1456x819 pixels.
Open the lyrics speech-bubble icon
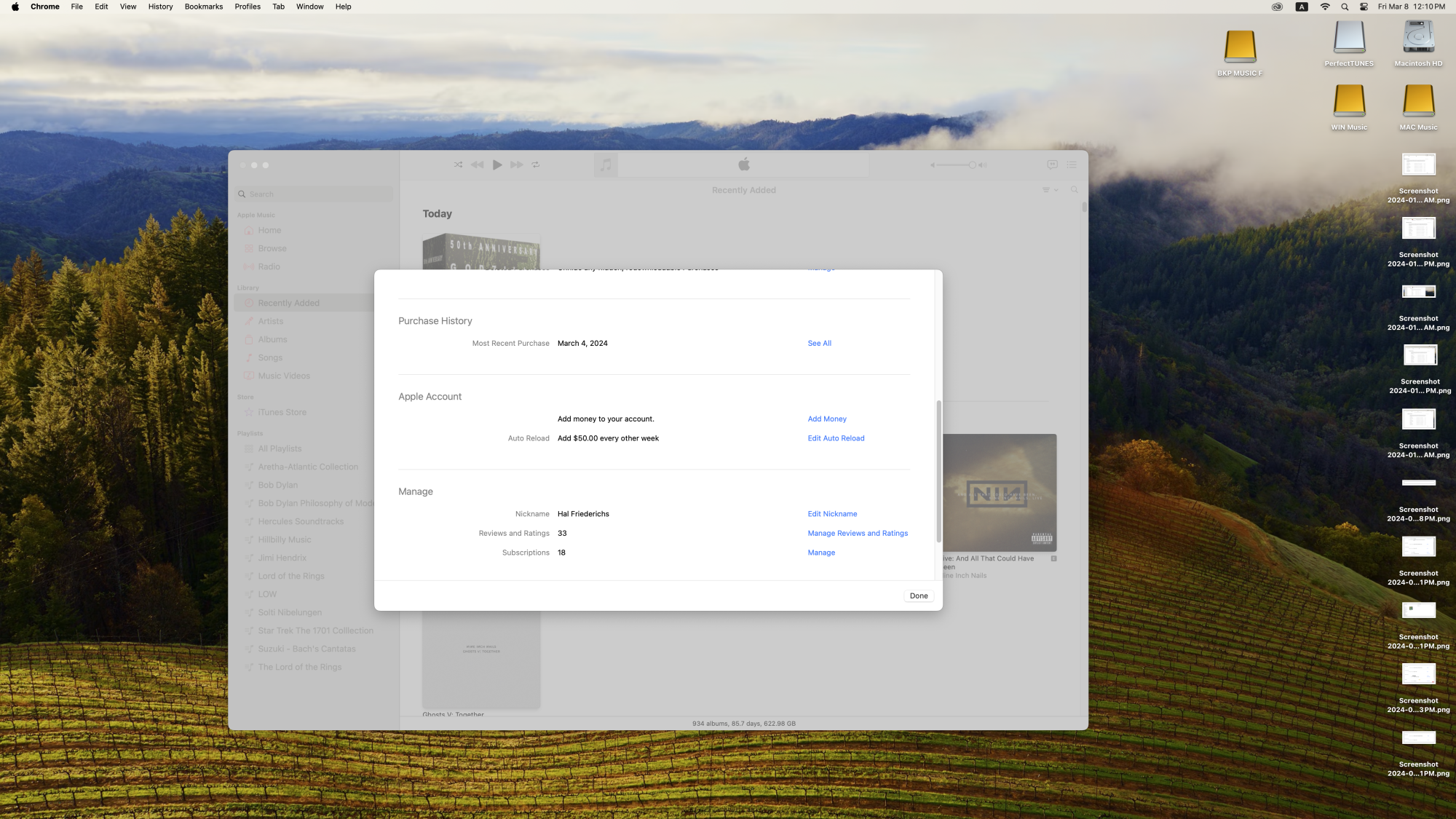click(x=1052, y=165)
